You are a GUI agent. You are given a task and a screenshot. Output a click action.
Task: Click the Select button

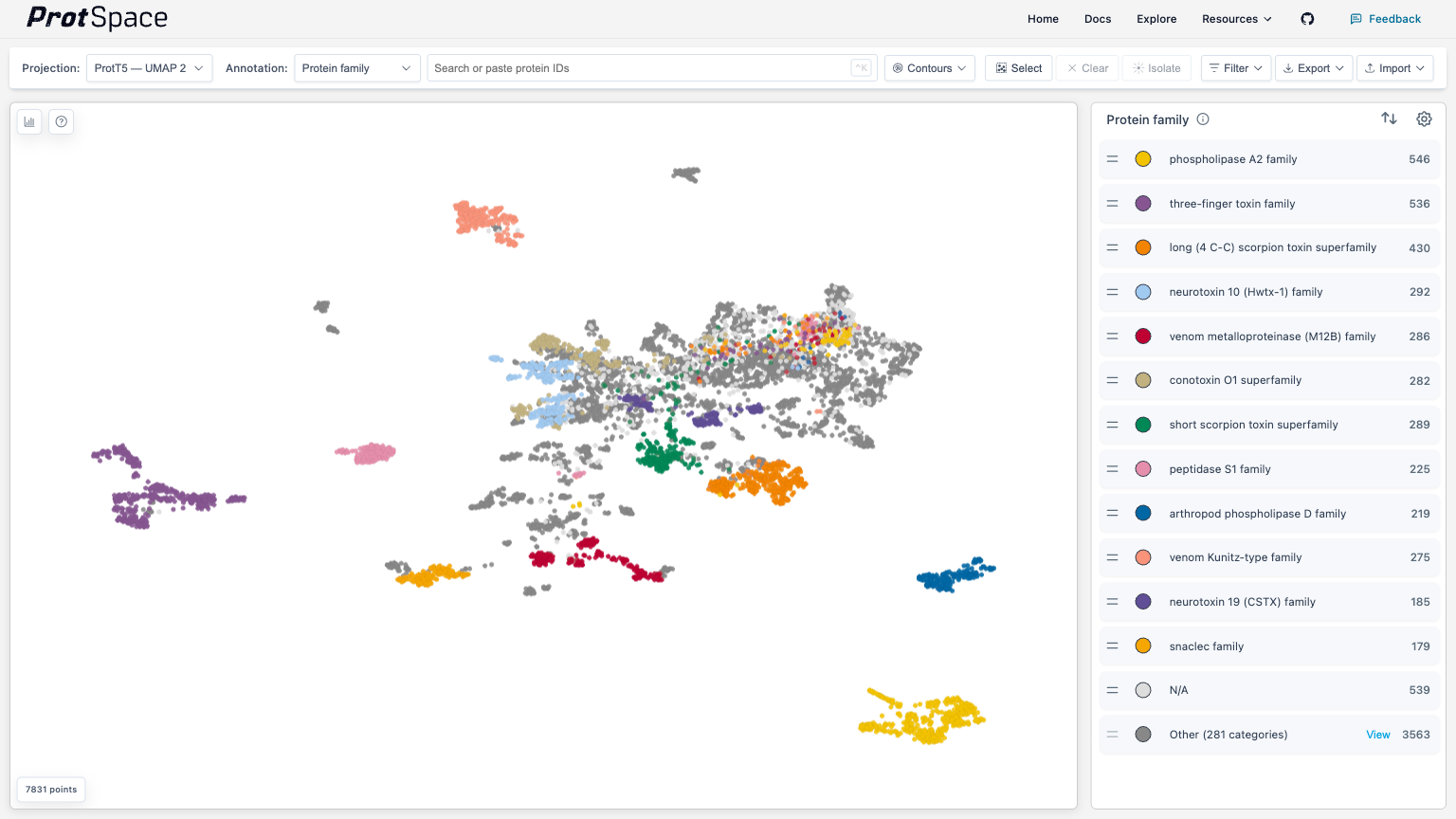pos(1019,68)
